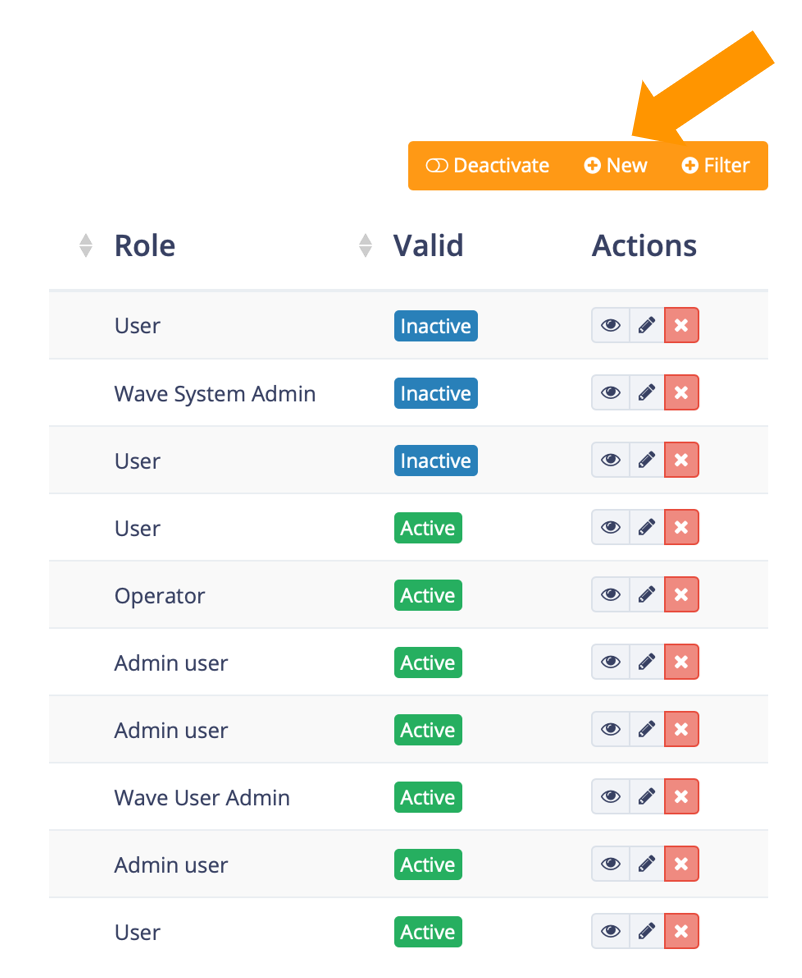Click the Deactivate toggle button

[487, 165]
